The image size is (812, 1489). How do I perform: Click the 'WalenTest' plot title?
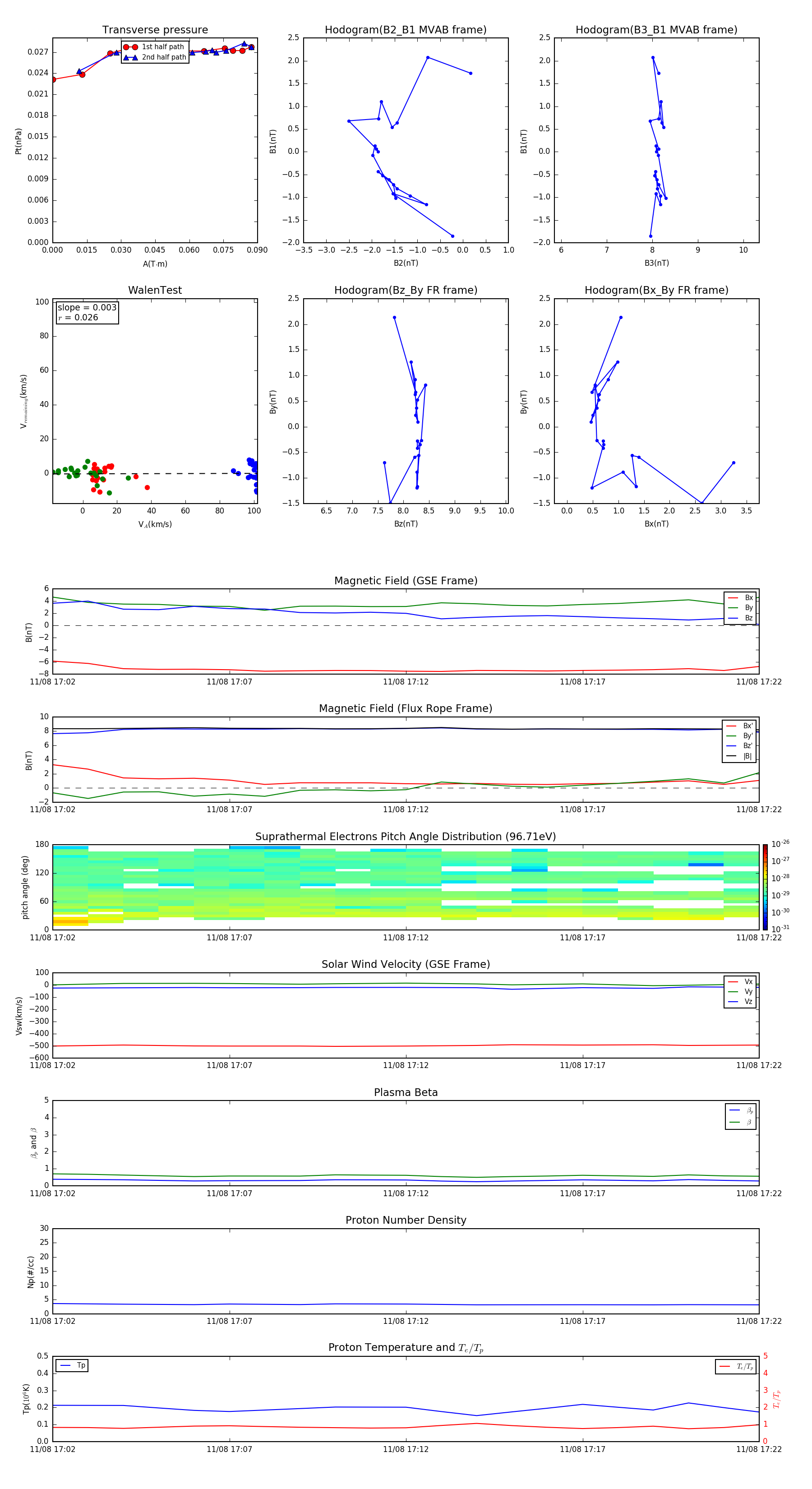coord(155,290)
